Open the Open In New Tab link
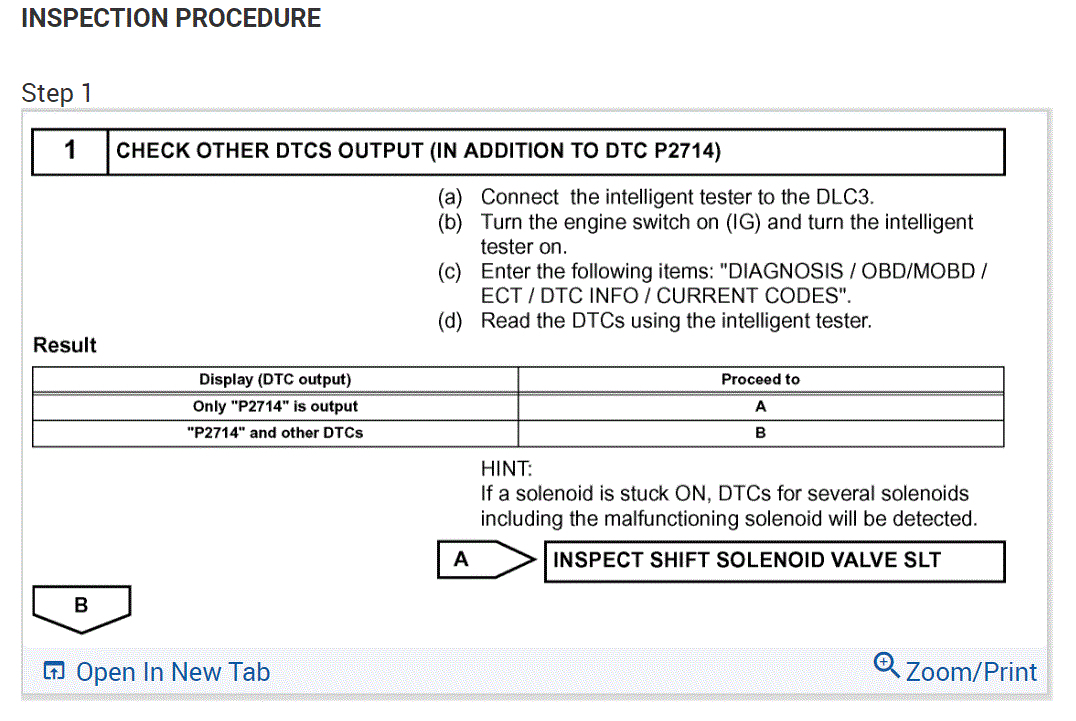Viewport: 1076px width, 721px height. click(173, 672)
